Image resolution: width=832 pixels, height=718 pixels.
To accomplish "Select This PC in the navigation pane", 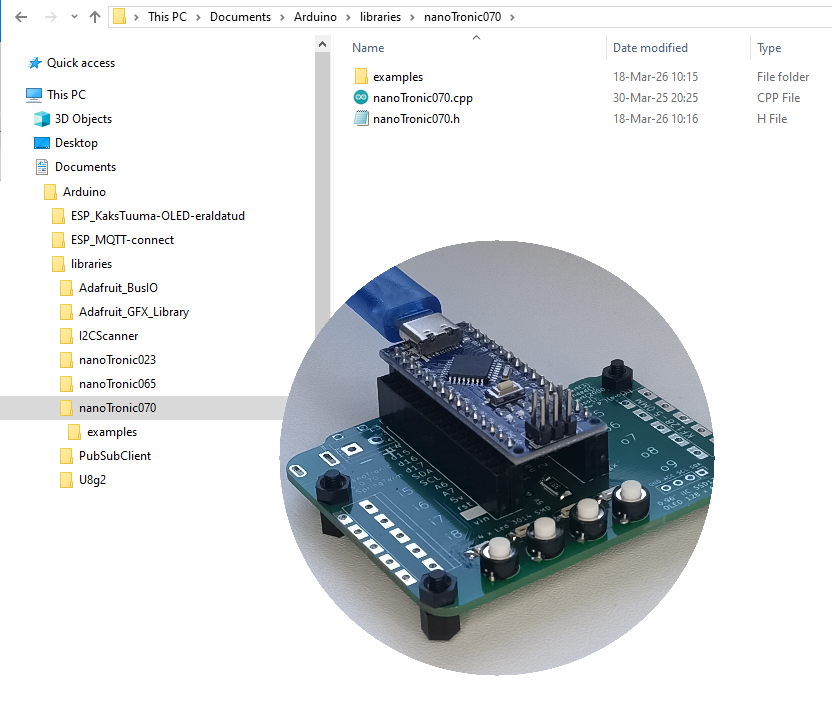I will pos(66,95).
